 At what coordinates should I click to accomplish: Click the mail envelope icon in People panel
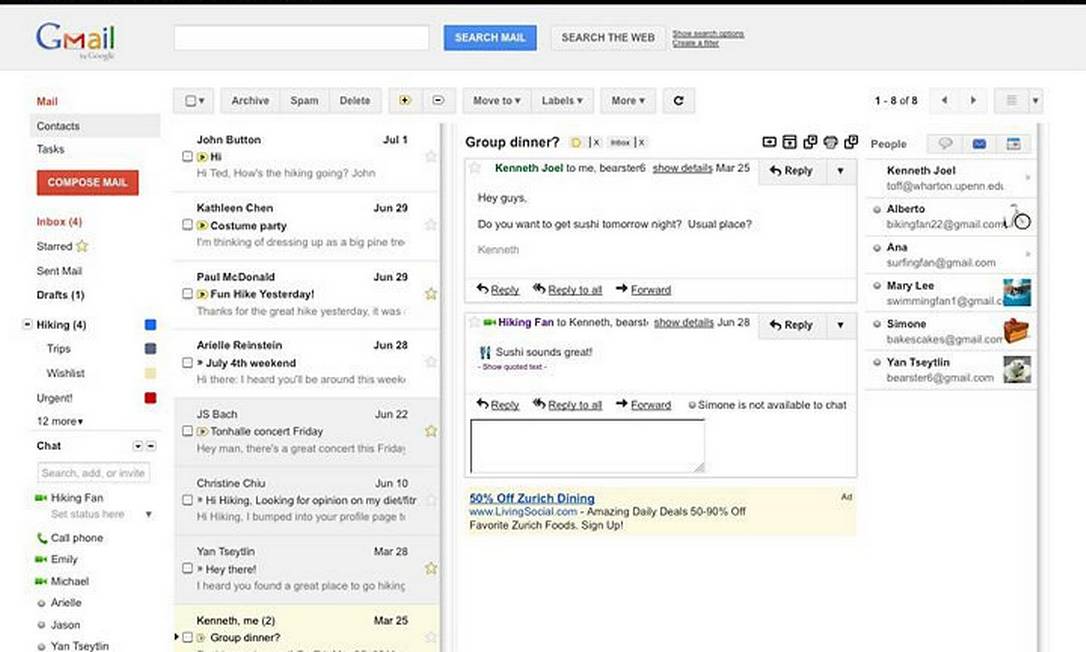point(979,144)
